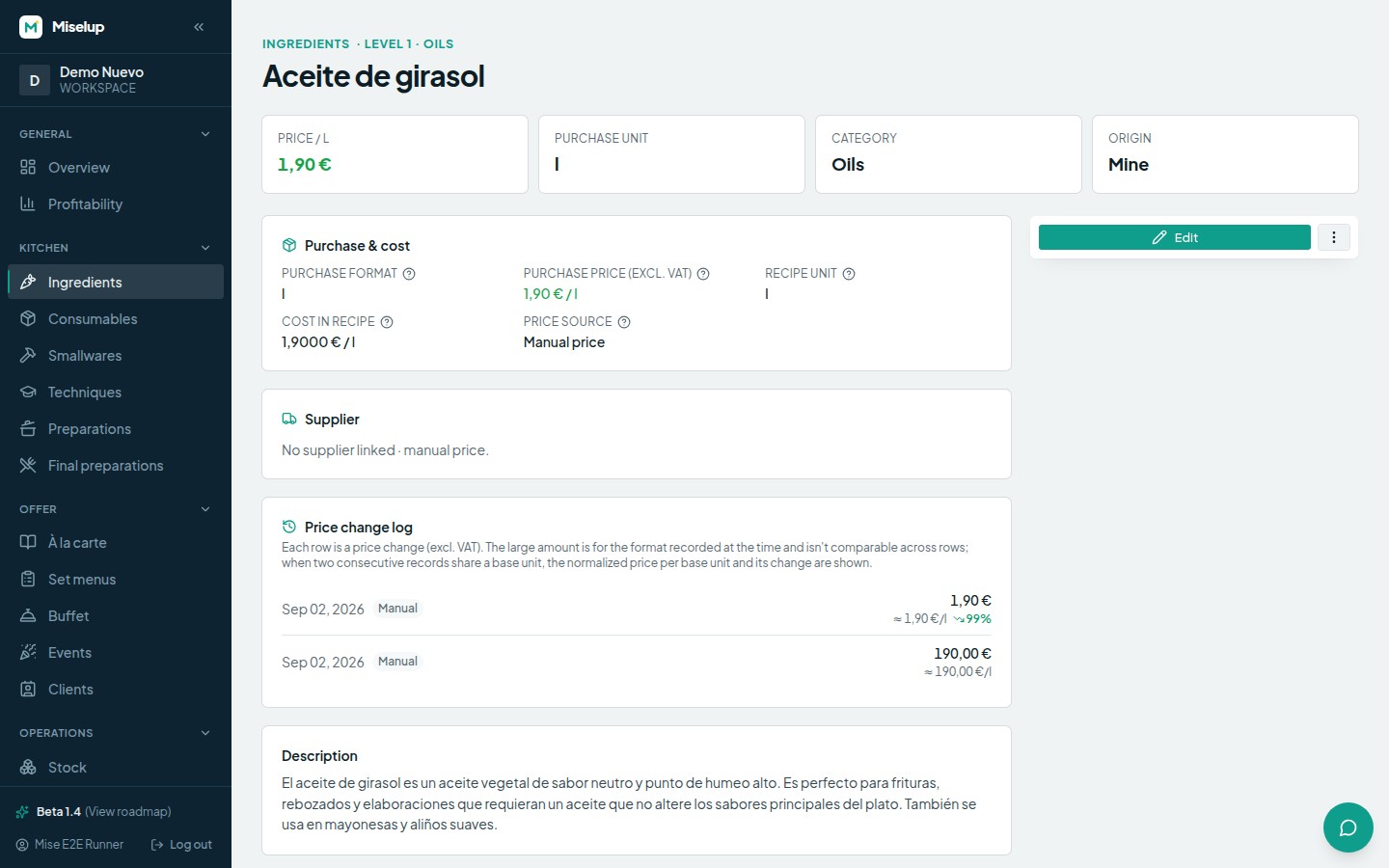Click the Buffet cloche icon

pos(28,615)
